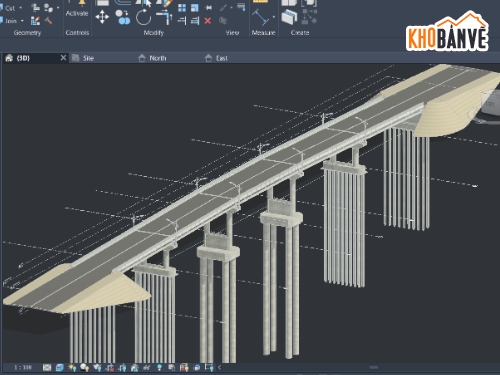
Task: Choose the Array tool
Action: pos(182,8)
